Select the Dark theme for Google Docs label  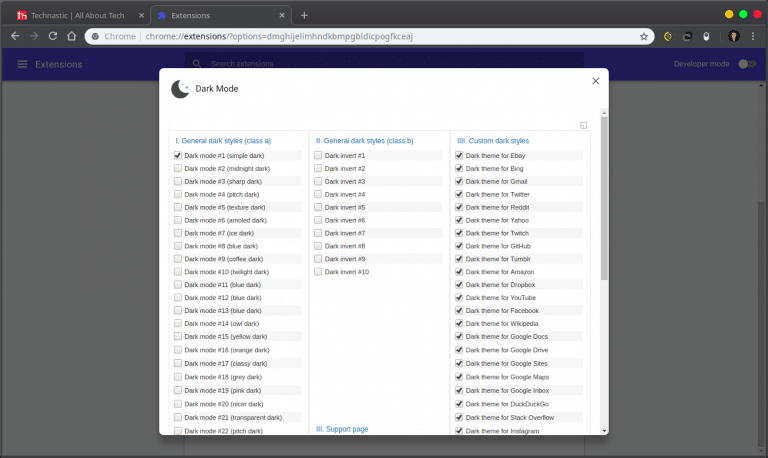coord(506,337)
